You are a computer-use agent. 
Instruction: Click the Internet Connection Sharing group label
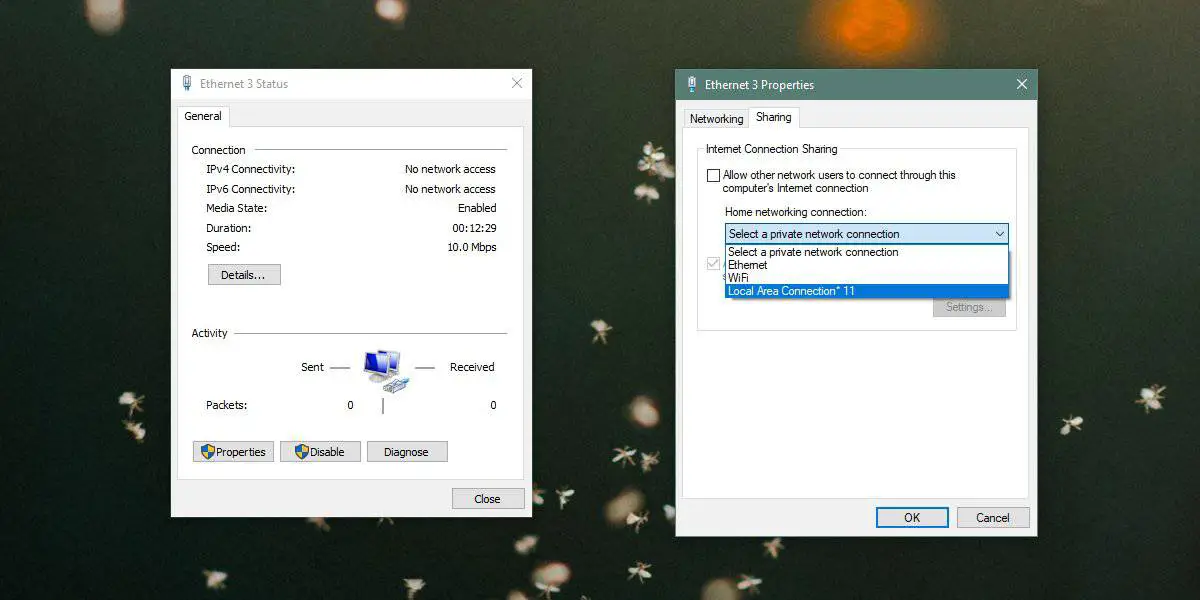coord(771,149)
